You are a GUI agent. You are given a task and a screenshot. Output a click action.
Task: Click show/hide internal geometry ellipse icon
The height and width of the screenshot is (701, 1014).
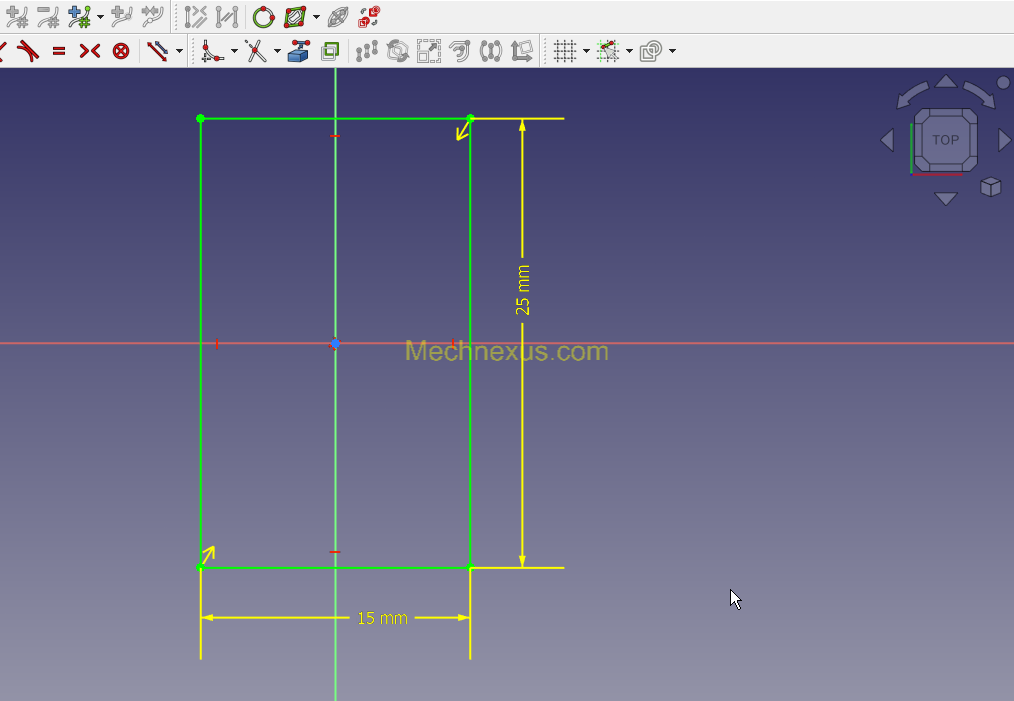coord(338,17)
